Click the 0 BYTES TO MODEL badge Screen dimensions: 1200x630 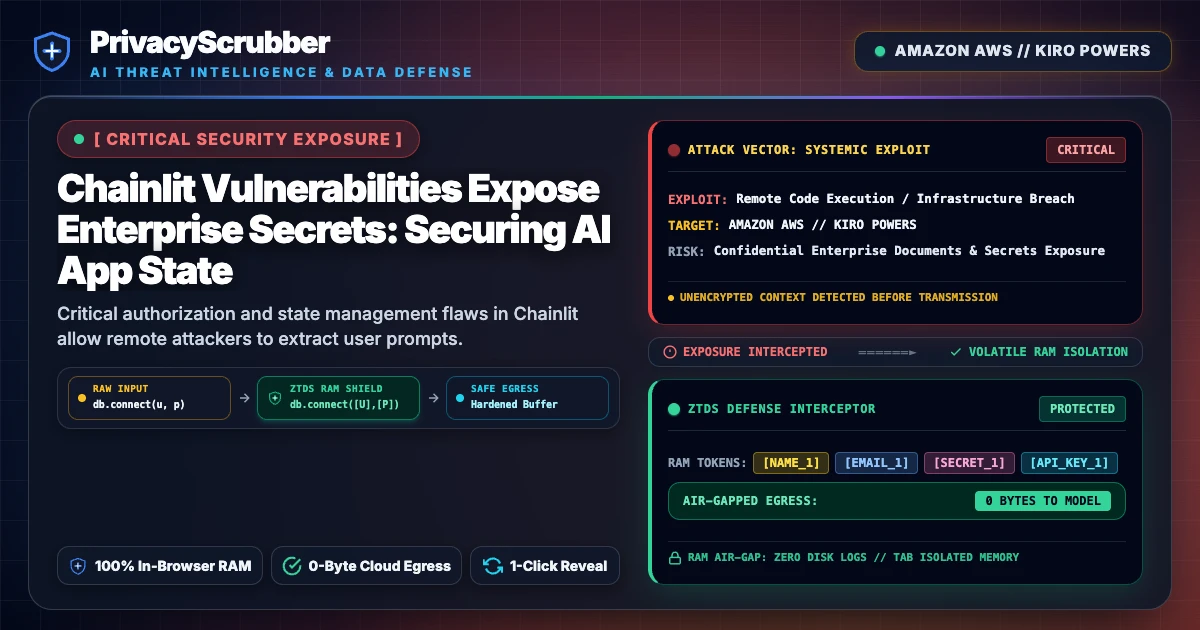(1043, 501)
